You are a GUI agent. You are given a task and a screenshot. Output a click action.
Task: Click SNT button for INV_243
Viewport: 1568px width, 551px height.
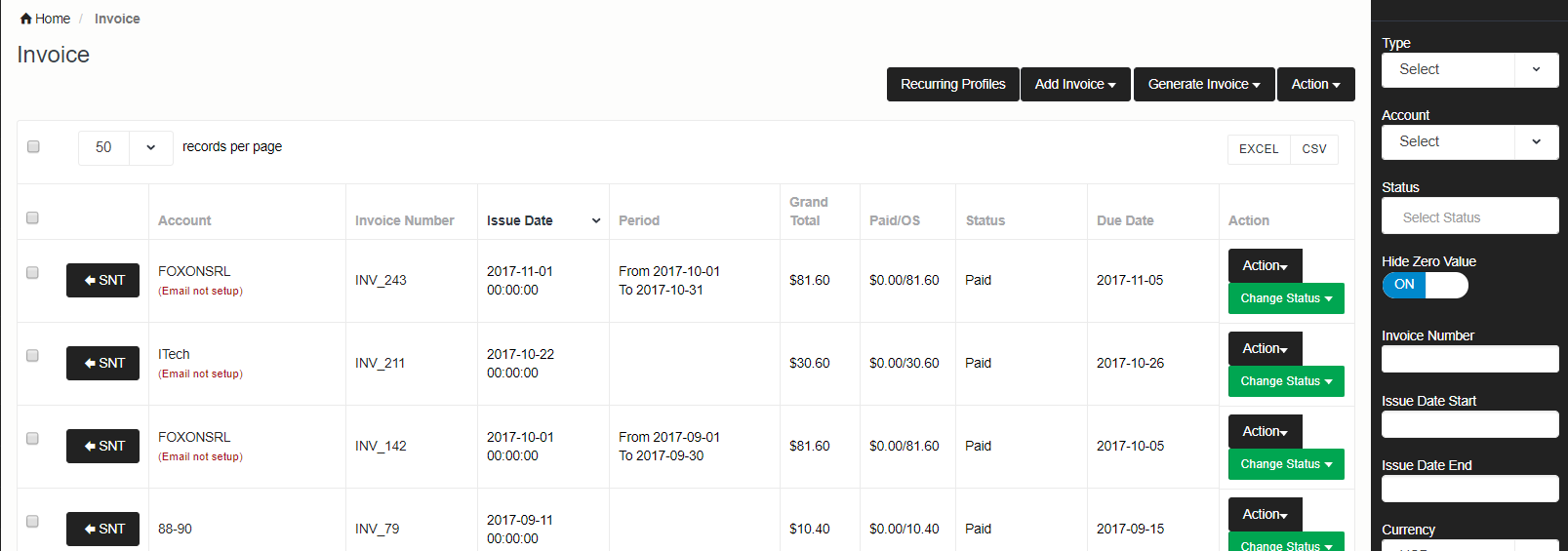pos(102,280)
